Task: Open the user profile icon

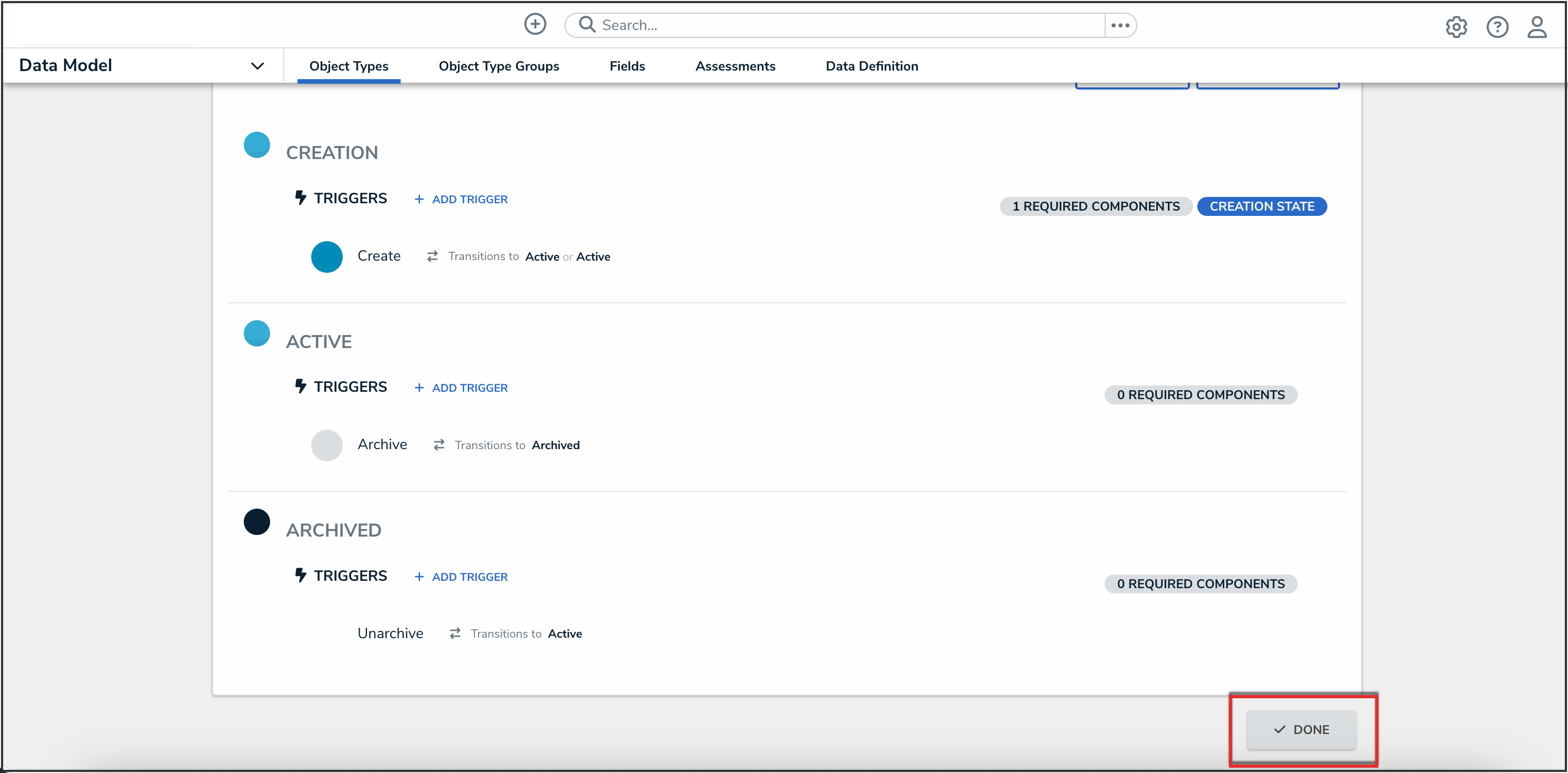Action: click(x=1536, y=27)
